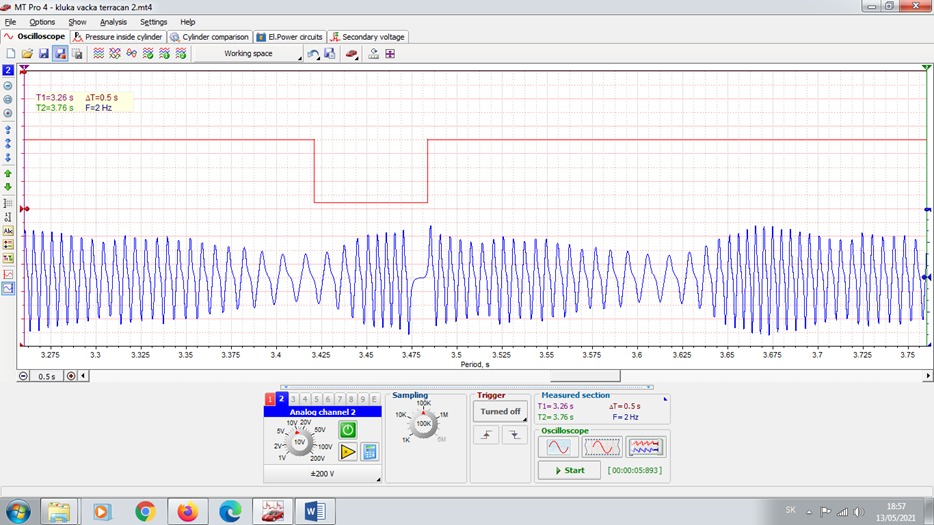
Task: Enable analog channel 1
Action: point(270,399)
